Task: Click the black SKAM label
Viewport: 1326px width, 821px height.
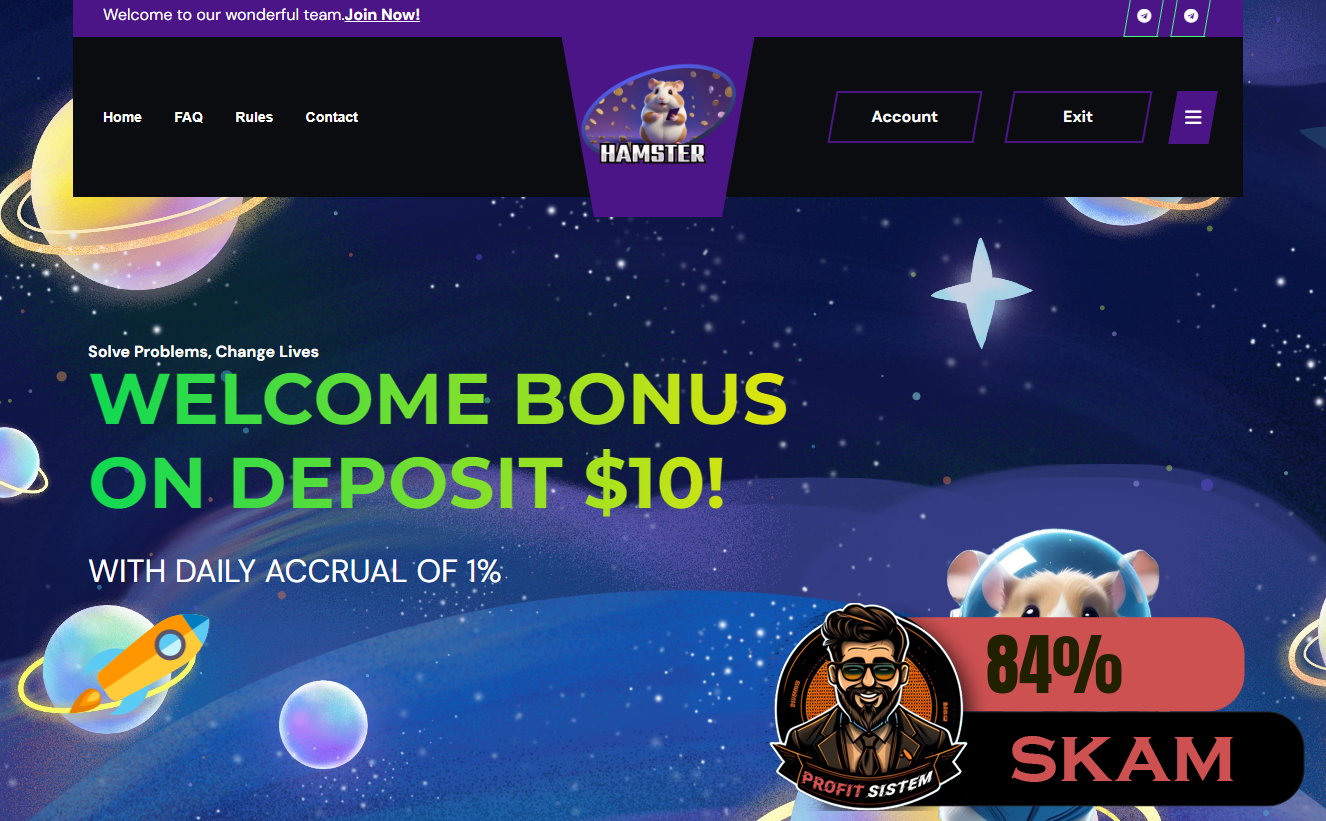Action: (x=1120, y=759)
